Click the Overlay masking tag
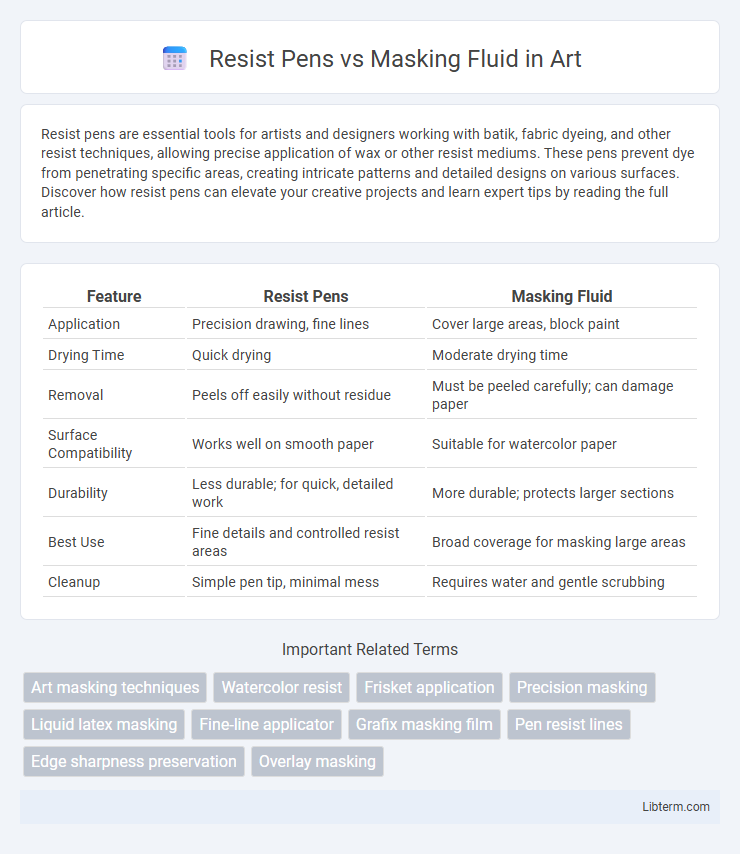Image resolution: width=740 pixels, height=854 pixels. (317, 761)
